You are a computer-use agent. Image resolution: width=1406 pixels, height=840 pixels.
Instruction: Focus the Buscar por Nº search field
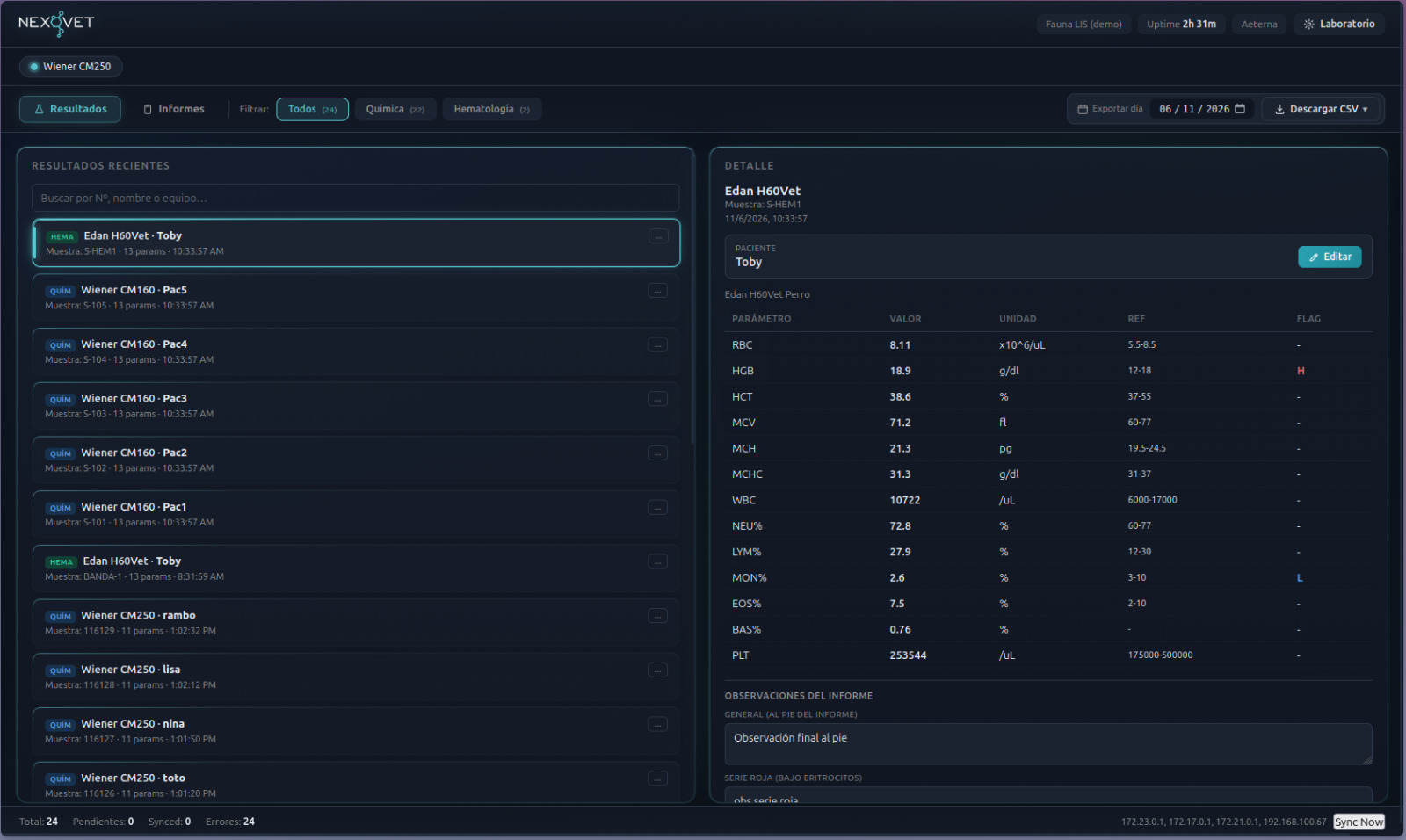pos(355,198)
